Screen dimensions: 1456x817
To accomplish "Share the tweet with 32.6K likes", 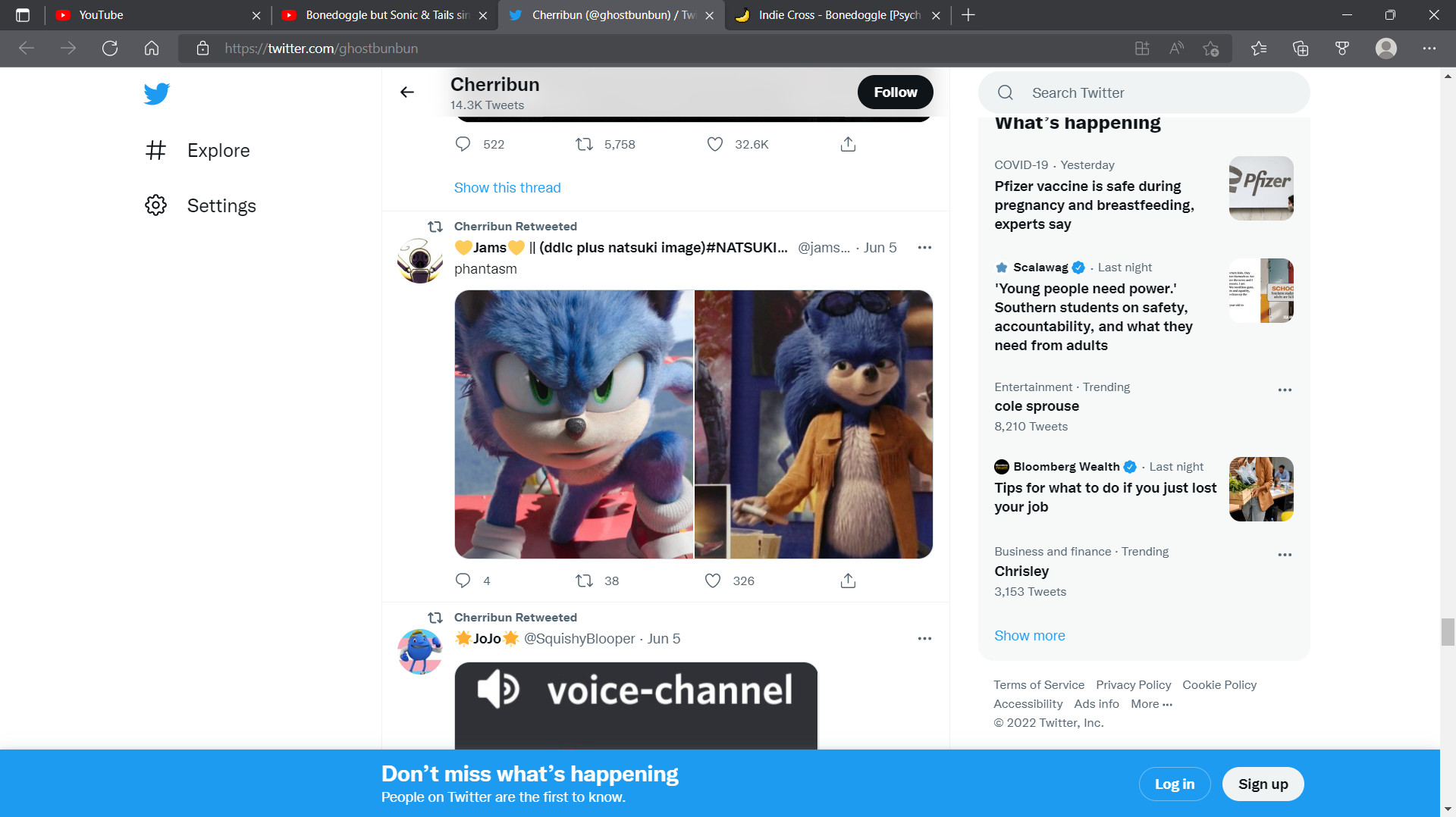I will [x=848, y=144].
